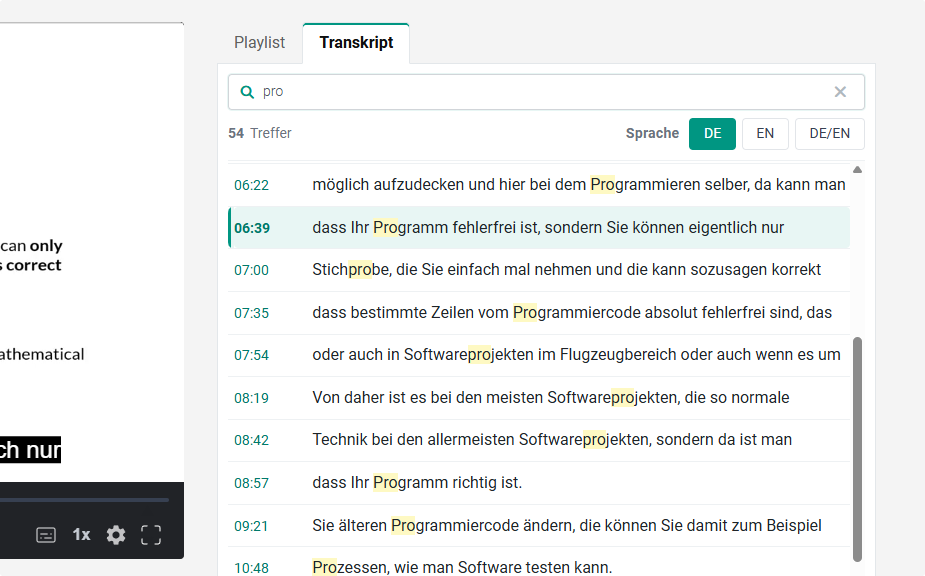Click the search magnifier icon
Image resolution: width=925 pixels, height=576 pixels.
(247, 92)
